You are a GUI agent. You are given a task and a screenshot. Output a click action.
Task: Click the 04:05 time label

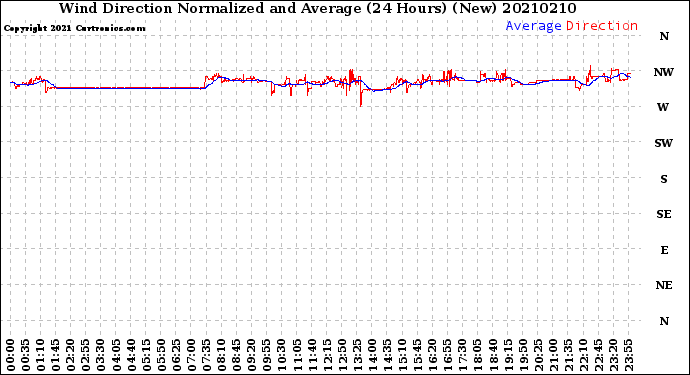coord(116,355)
